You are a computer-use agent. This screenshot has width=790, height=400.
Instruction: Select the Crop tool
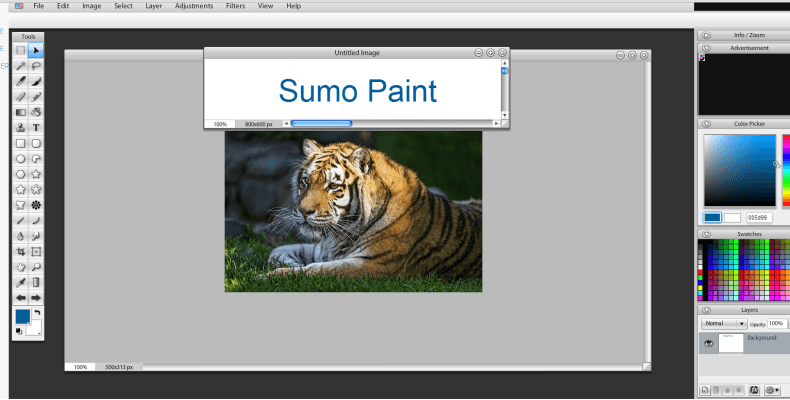(21, 251)
